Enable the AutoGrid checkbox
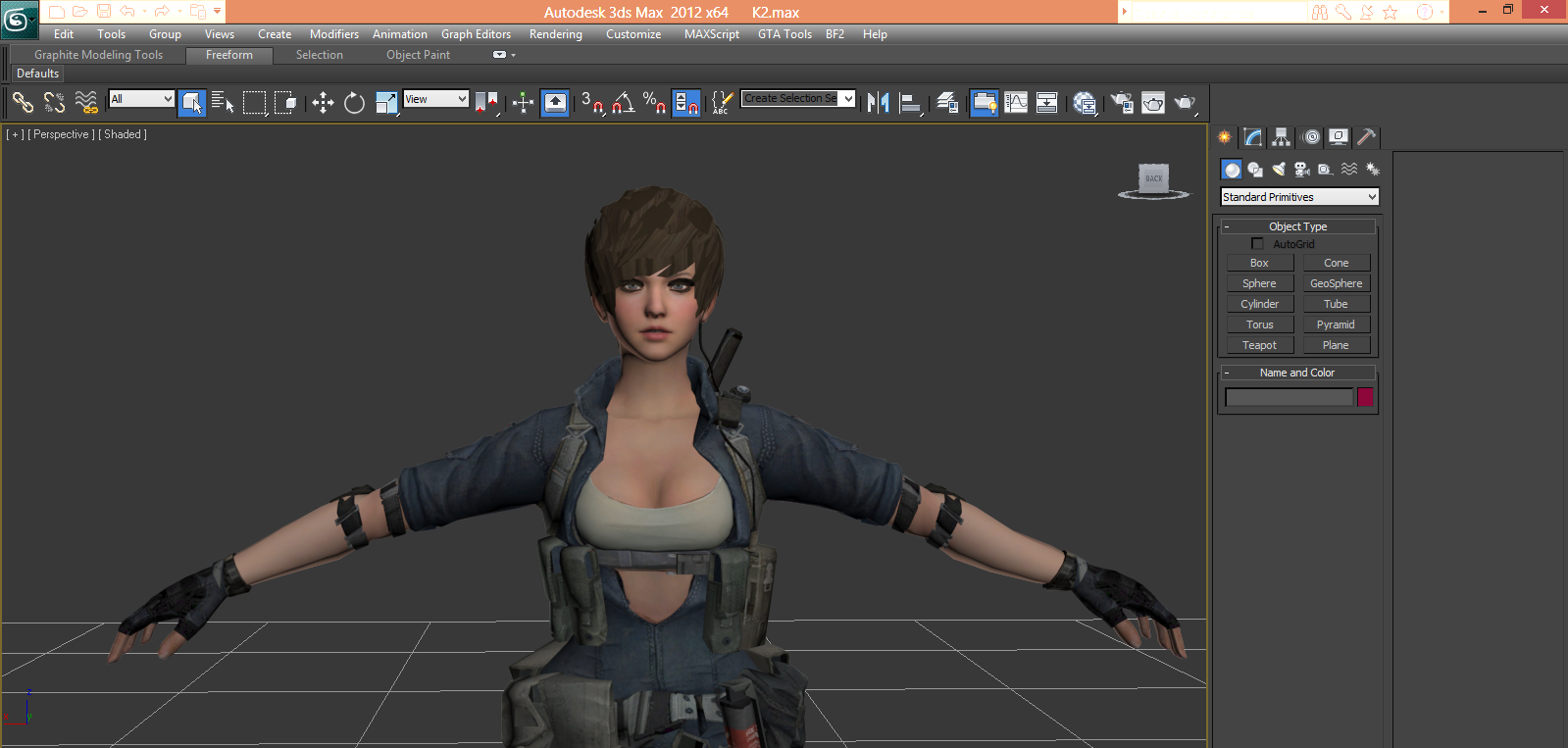This screenshot has width=1568, height=748. click(1257, 243)
